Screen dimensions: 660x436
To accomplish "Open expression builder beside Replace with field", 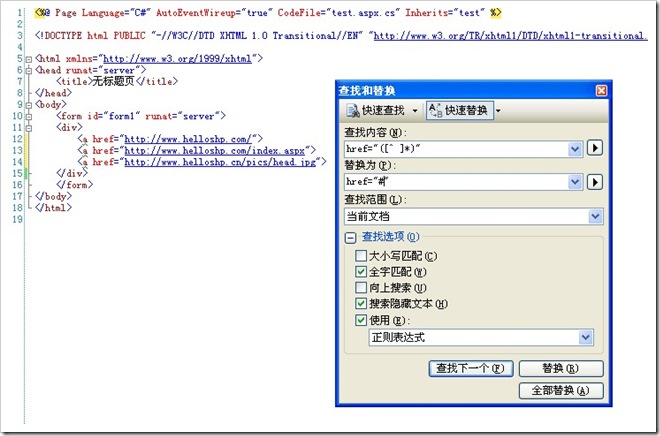I will tap(595, 182).
